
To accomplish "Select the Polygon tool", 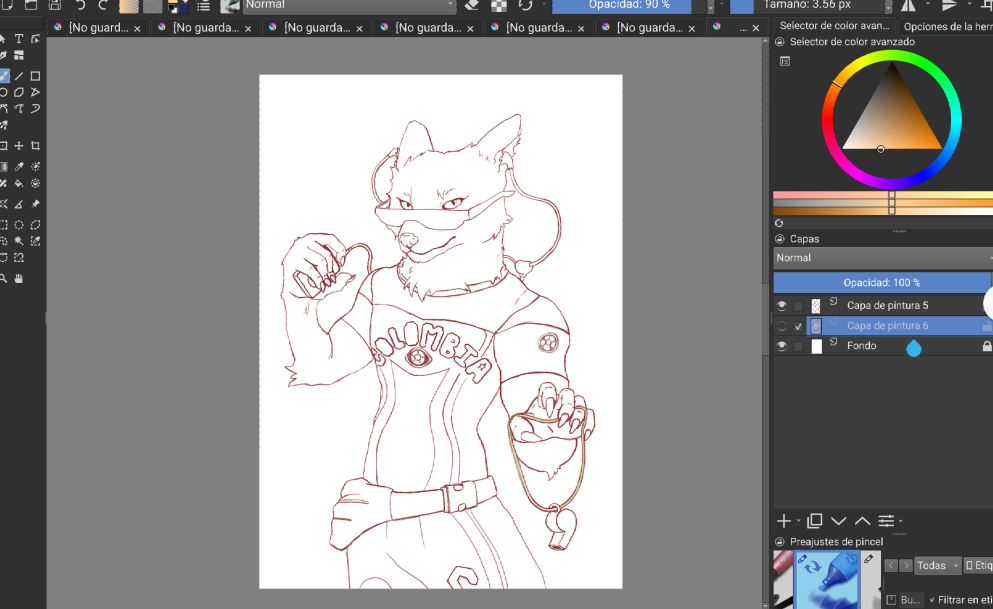I will (19, 92).
